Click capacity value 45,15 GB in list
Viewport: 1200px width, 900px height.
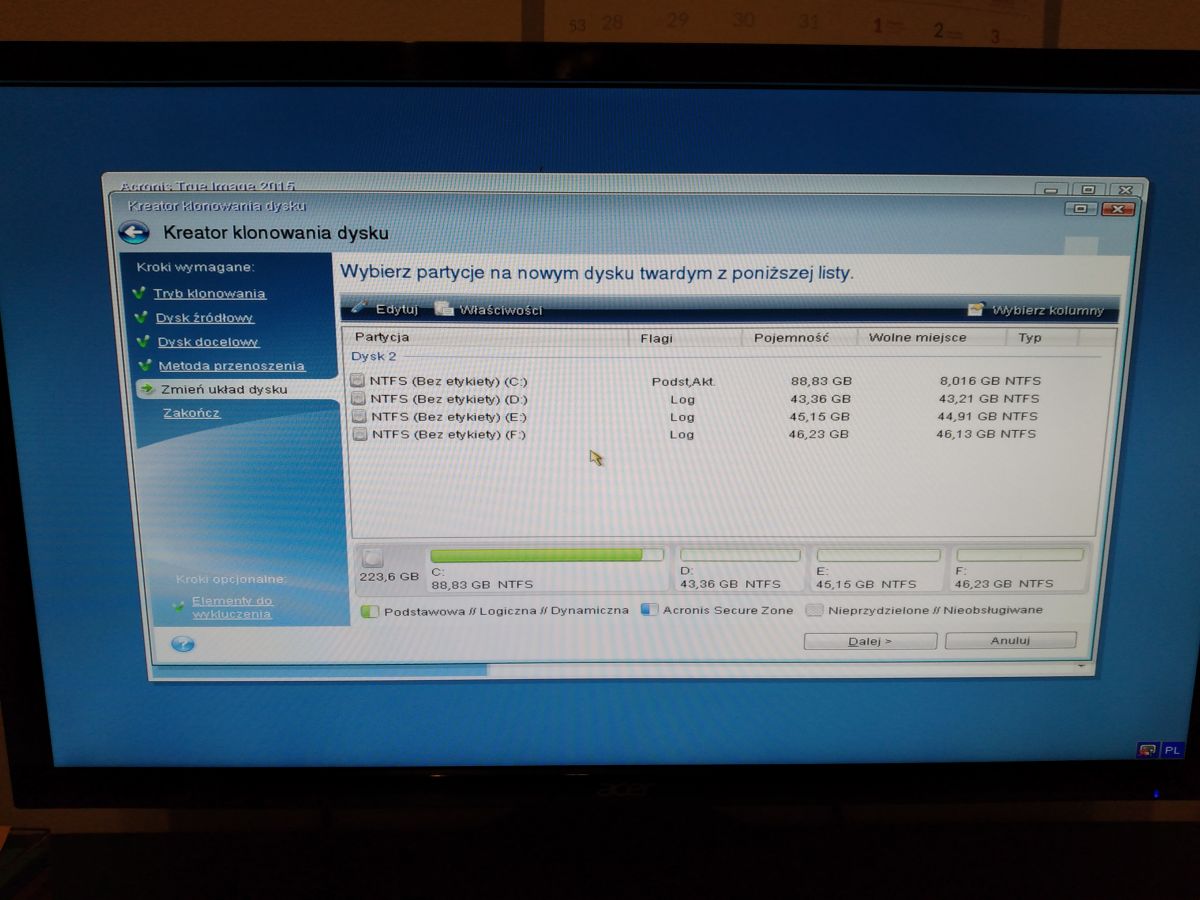[x=820, y=416]
